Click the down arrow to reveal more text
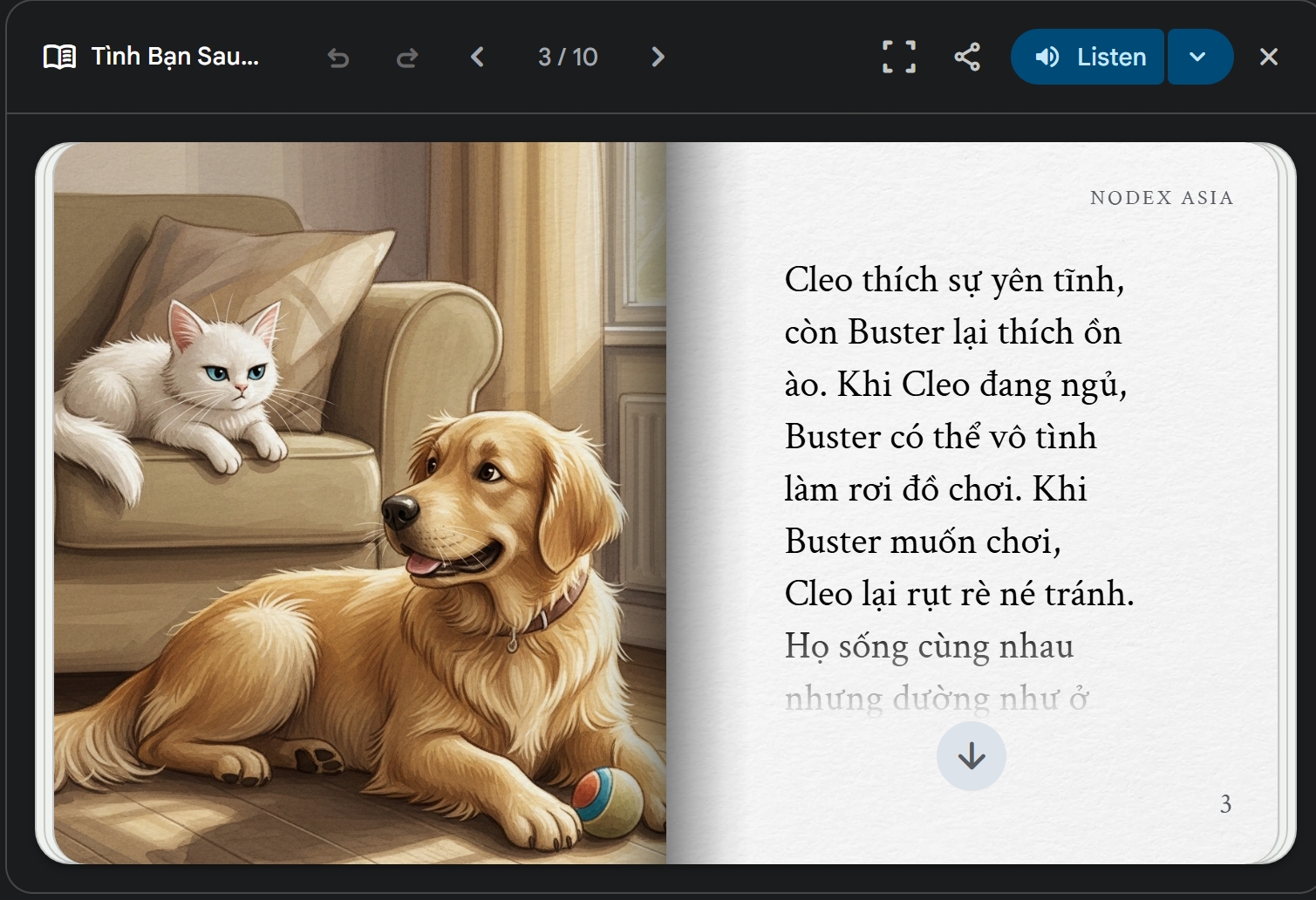The width and height of the screenshot is (1316, 900). point(972,756)
